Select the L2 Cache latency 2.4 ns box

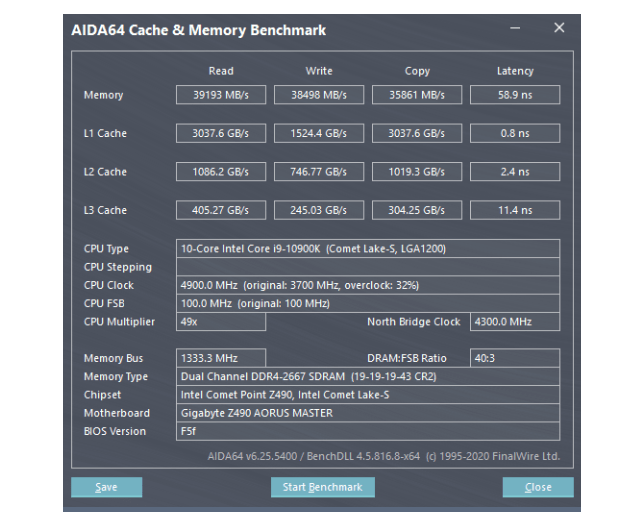pos(514,172)
